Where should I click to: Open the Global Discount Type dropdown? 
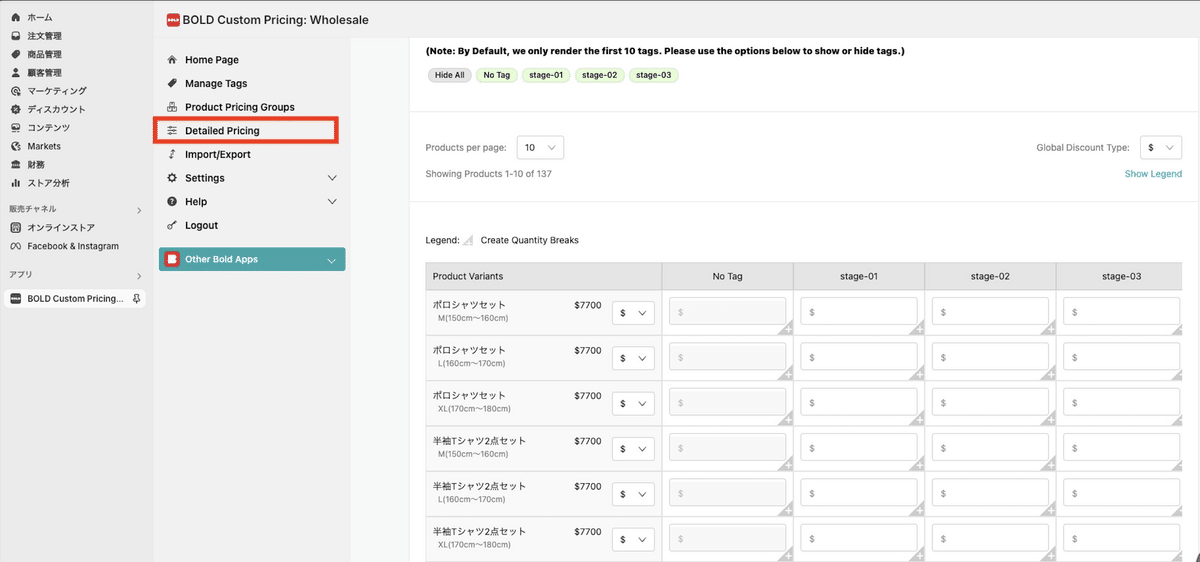(1161, 147)
